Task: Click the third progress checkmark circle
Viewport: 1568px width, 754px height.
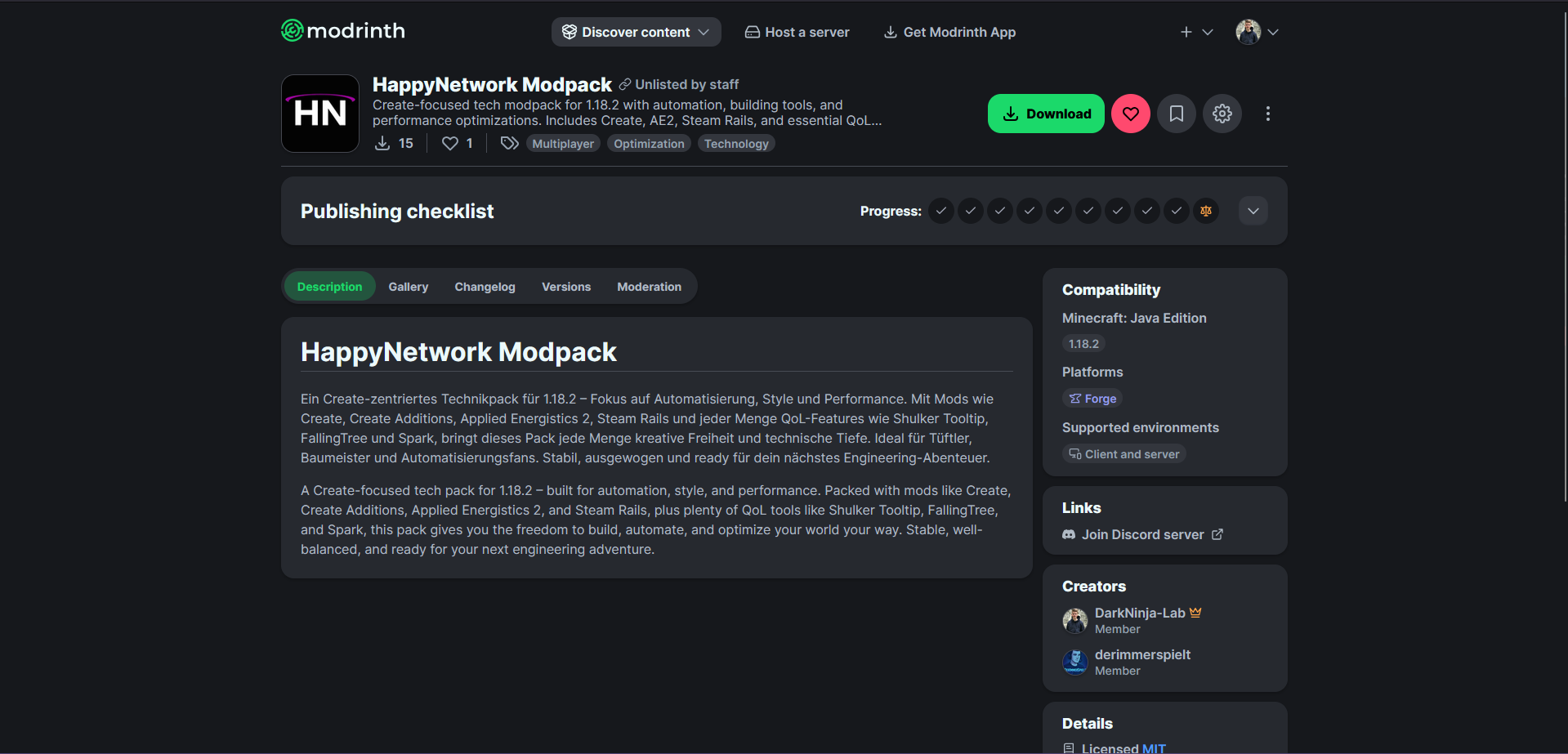Action: [1000, 211]
